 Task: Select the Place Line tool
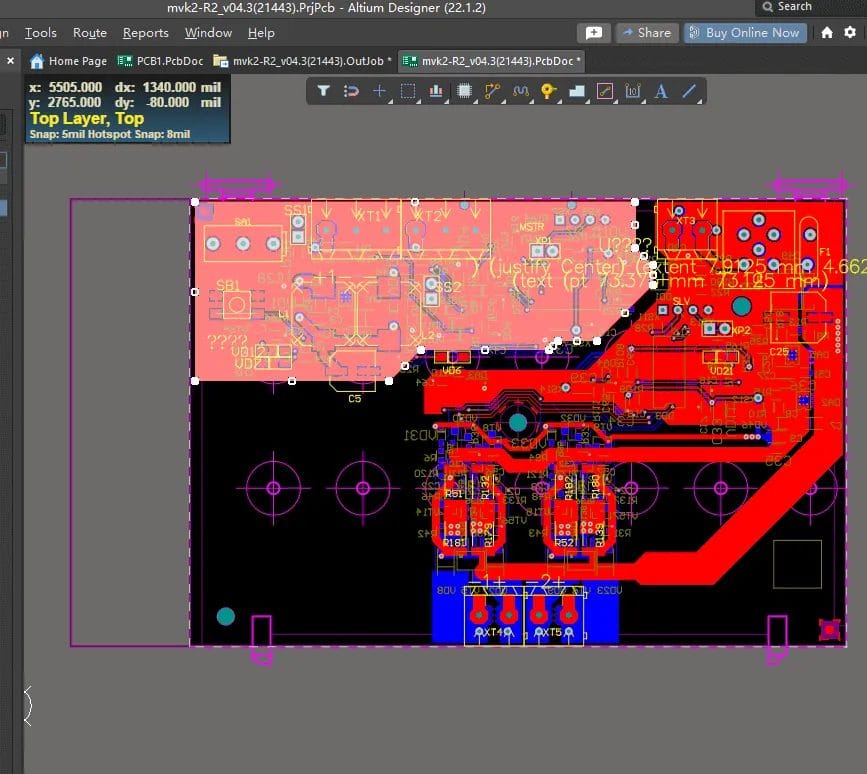[689, 91]
